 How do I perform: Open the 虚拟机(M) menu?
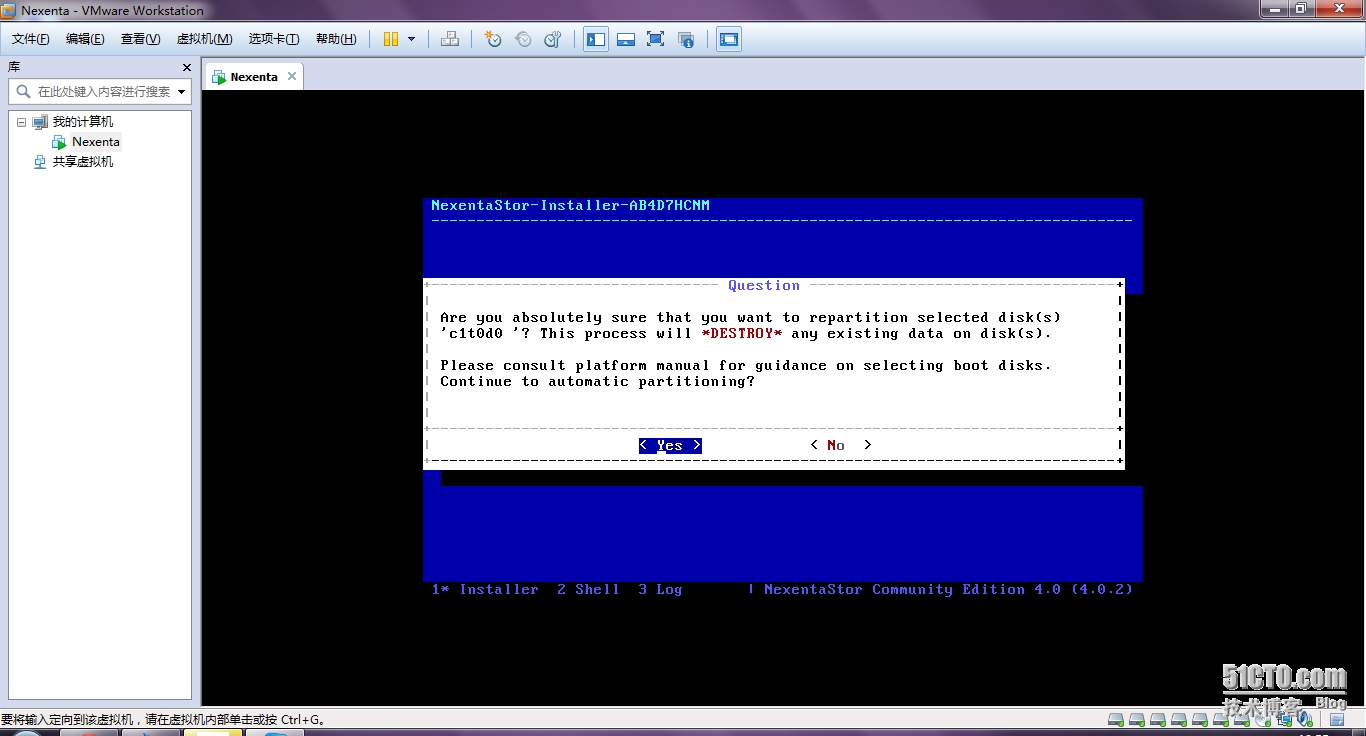click(204, 39)
